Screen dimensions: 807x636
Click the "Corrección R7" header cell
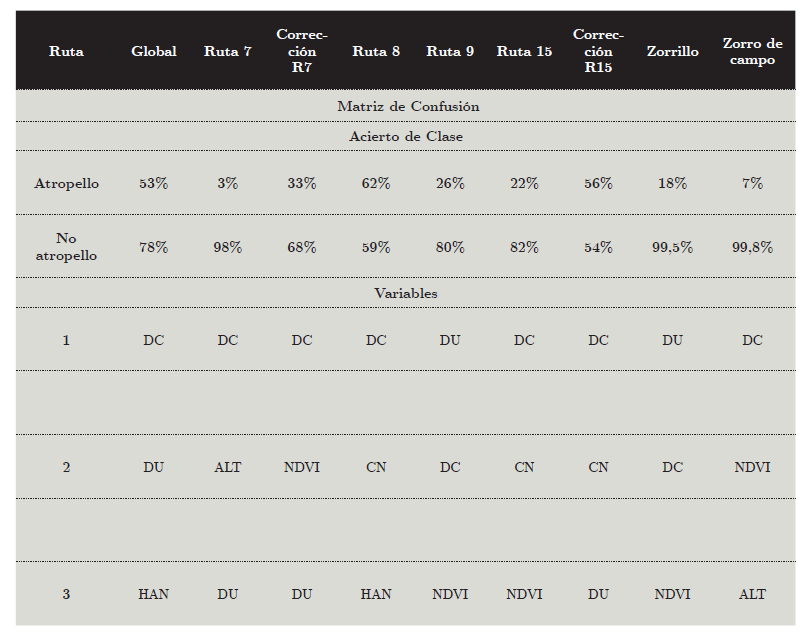[301, 51]
